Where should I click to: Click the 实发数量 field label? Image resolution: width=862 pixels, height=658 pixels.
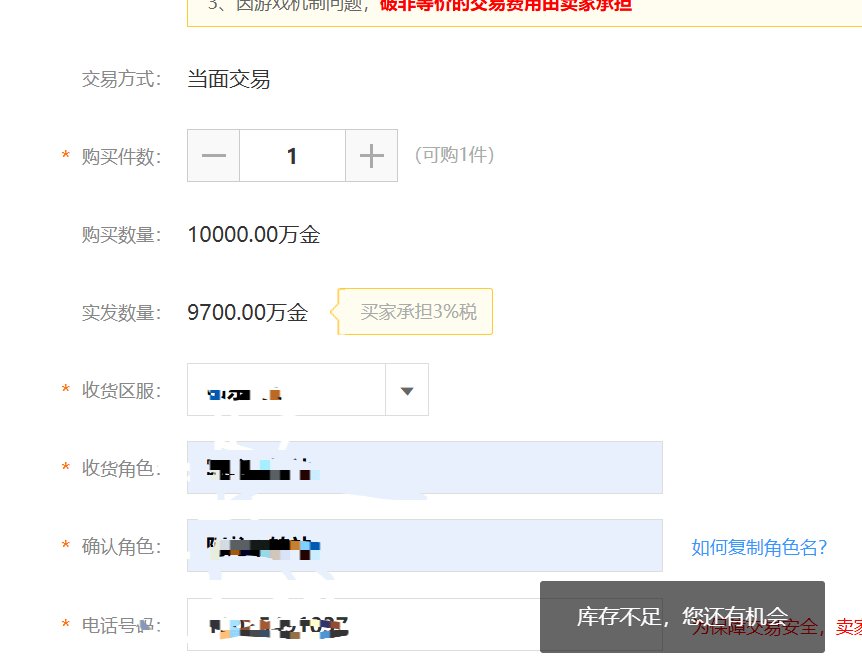coord(120,313)
